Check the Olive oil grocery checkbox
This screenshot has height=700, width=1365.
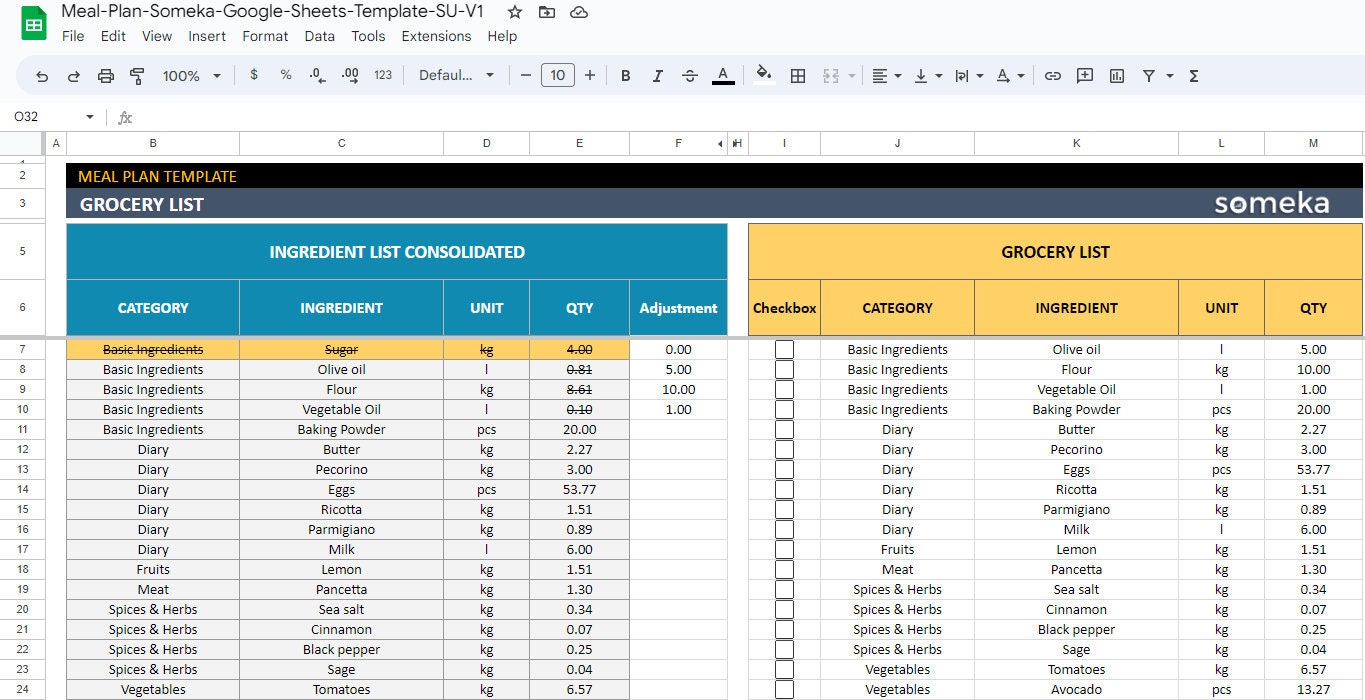click(x=784, y=349)
